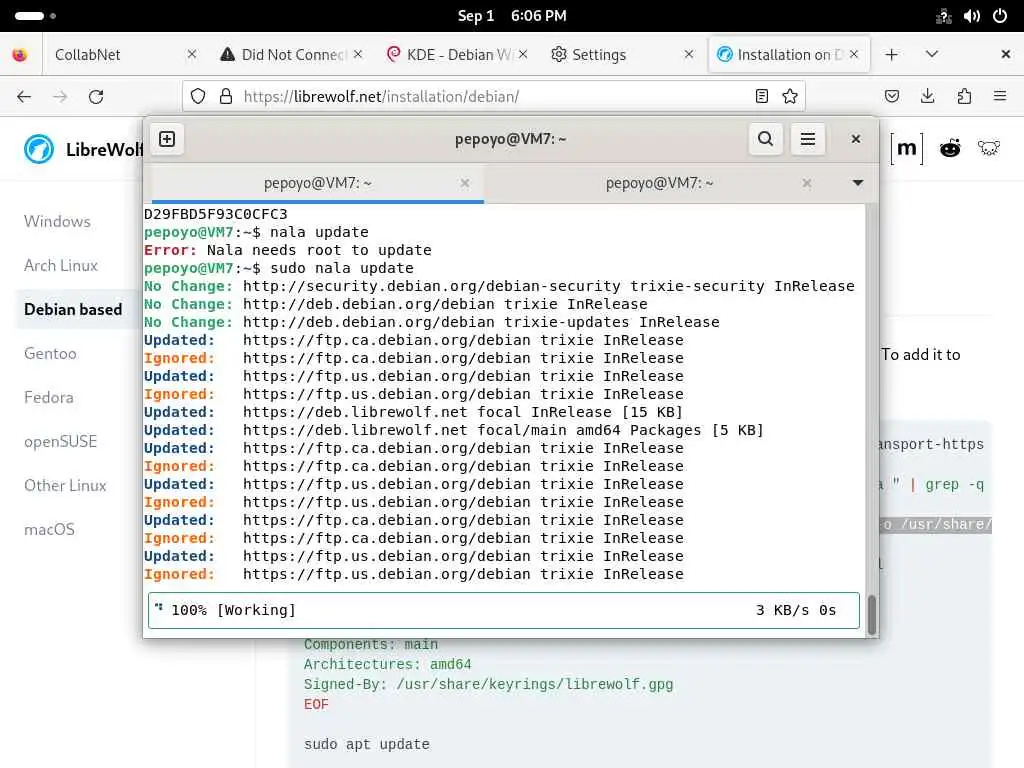This screenshot has height=768, width=1024.
Task: Close the KDE - Debian Wiki tab
Action: [x=523, y=54]
